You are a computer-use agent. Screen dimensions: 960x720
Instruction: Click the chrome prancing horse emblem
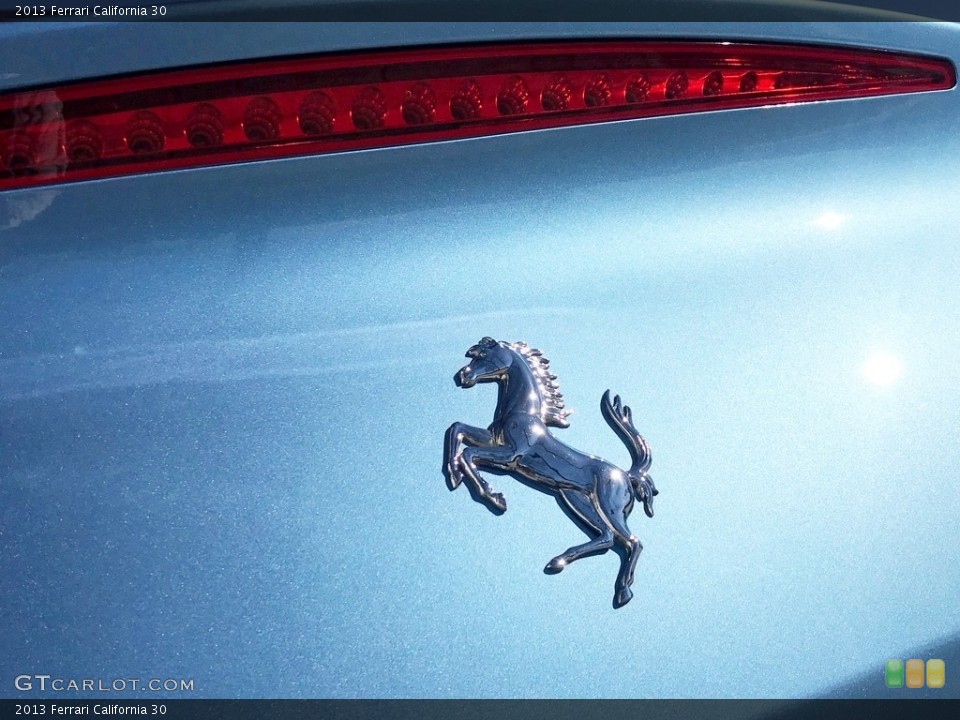549,472
